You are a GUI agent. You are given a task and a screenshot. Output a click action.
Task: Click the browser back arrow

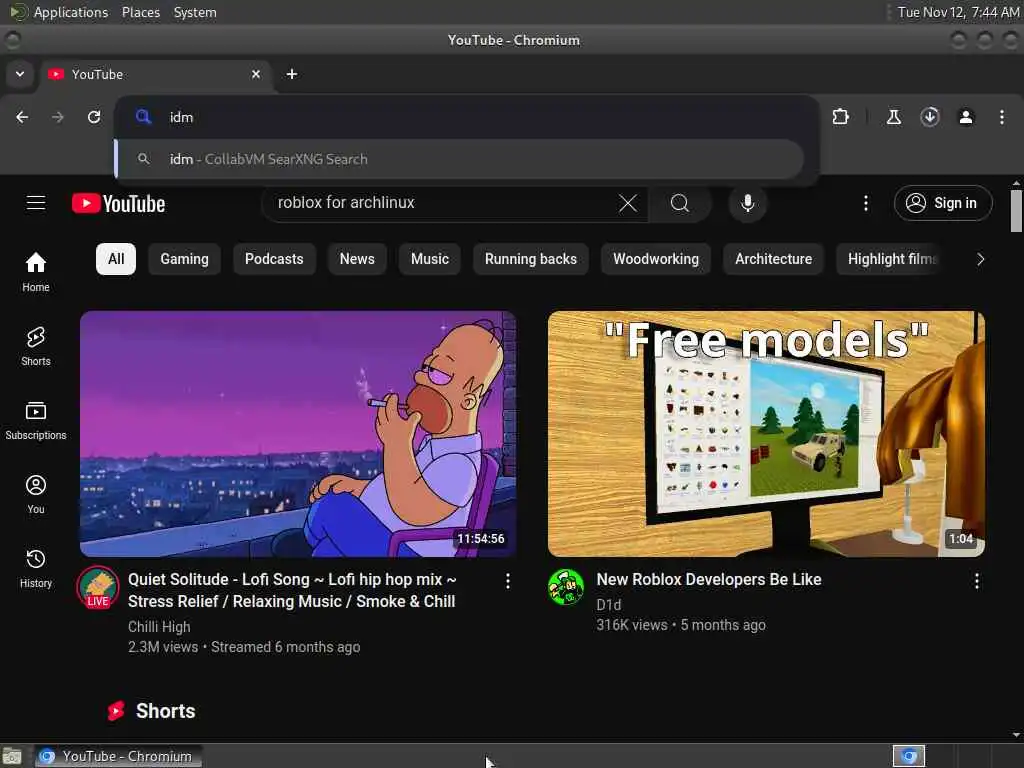point(22,117)
